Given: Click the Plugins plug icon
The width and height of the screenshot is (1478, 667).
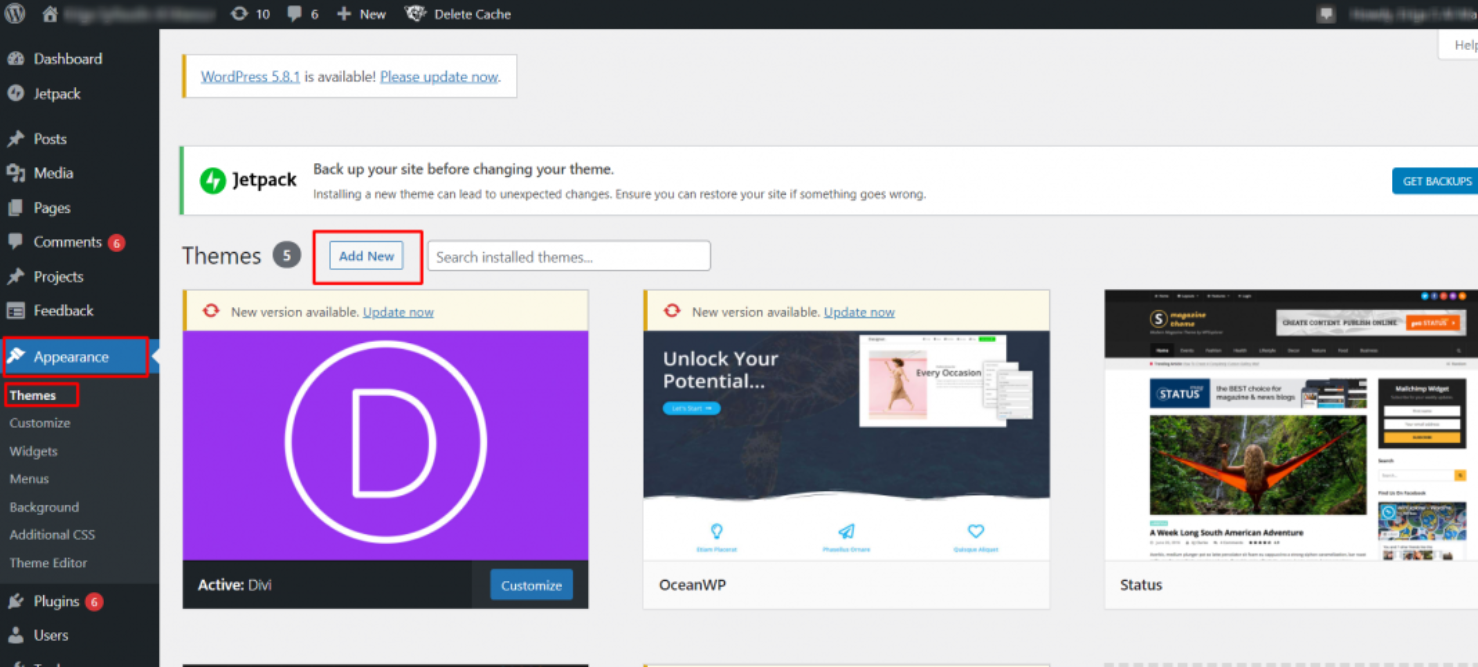Looking at the screenshot, I should click(16, 601).
